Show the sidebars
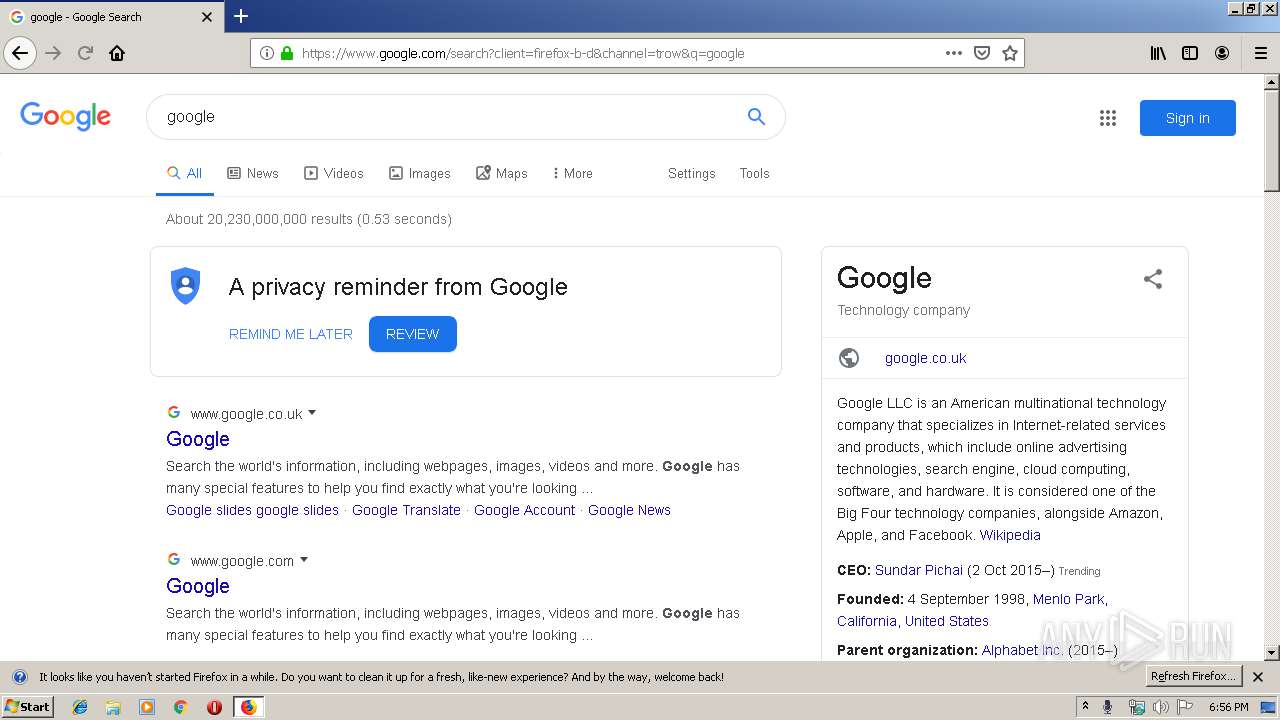This screenshot has width=1280, height=720. [x=1190, y=53]
